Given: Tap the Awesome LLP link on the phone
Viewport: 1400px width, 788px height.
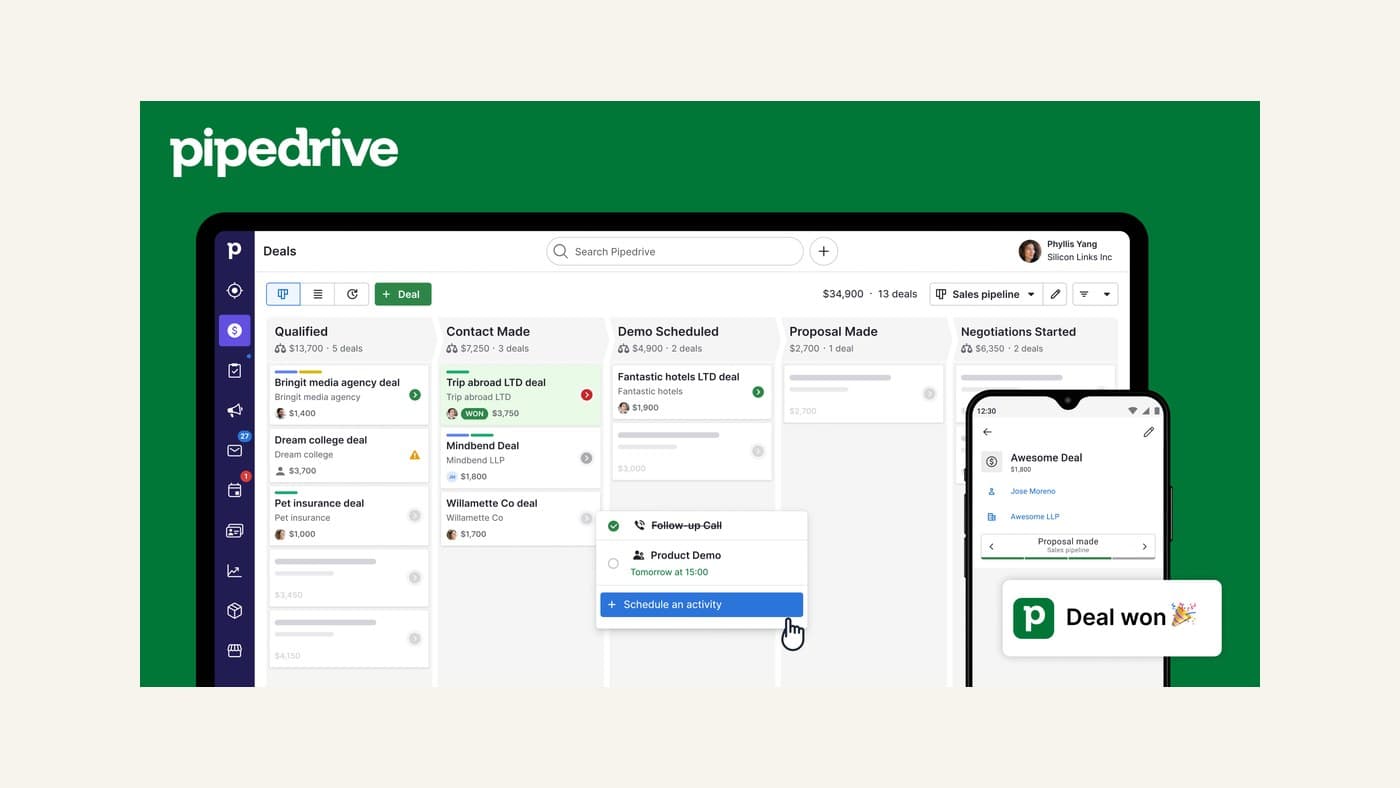Looking at the screenshot, I should pyautogui.click(x=1034, y=517).
